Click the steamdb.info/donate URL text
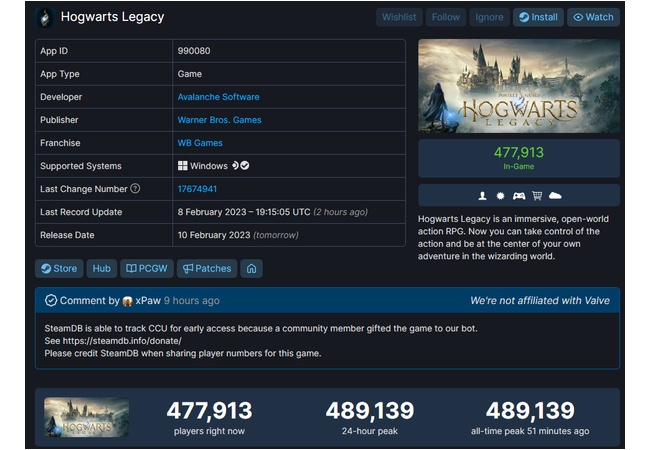This screenshot has height=450, width=650. pos(122,341)
